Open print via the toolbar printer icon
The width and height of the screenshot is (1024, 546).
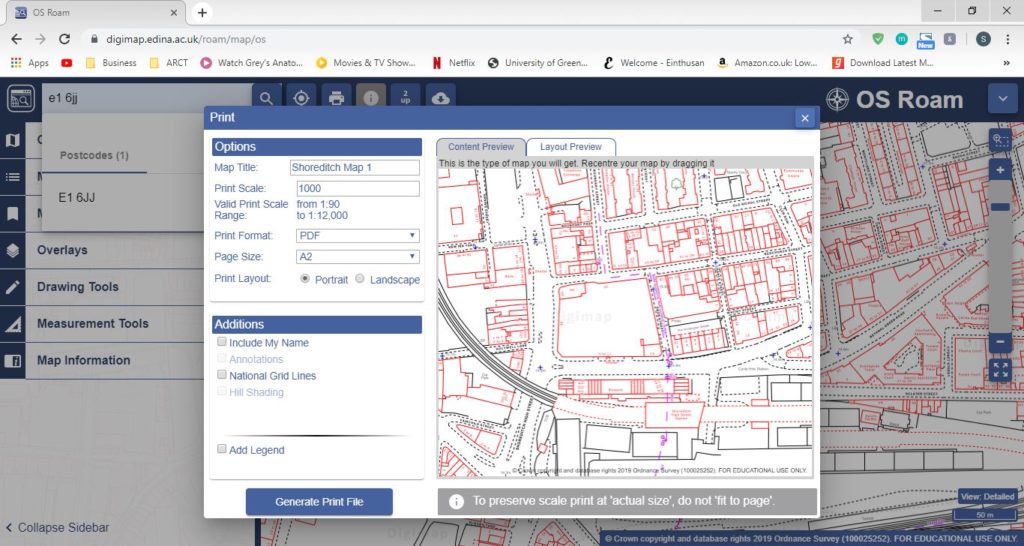click(x=336, y=98)
